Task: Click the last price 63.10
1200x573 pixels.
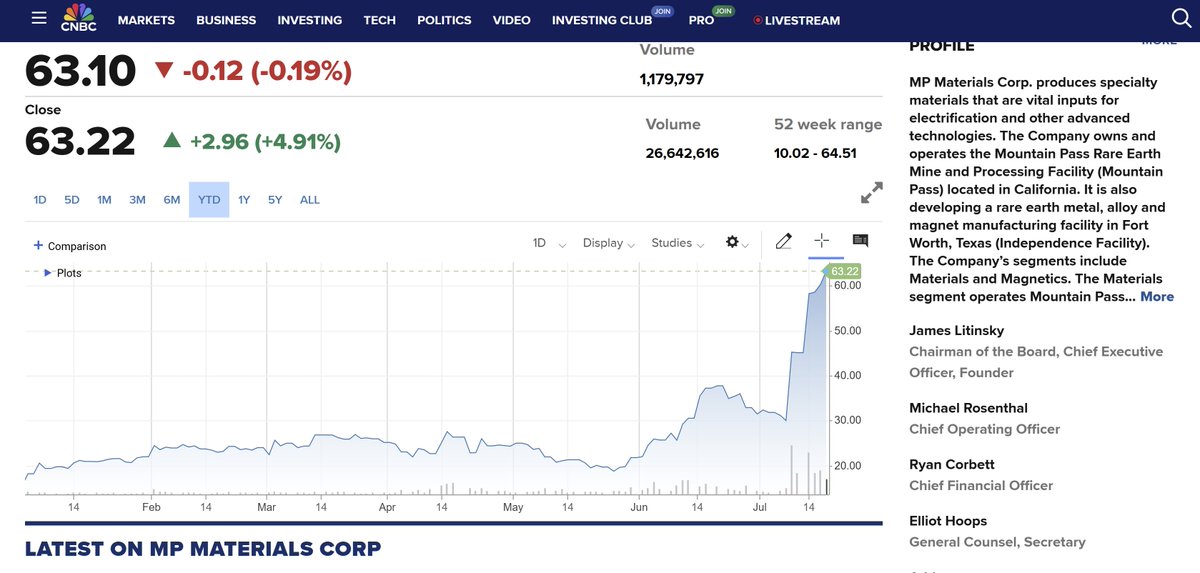Action: point(80,71)
